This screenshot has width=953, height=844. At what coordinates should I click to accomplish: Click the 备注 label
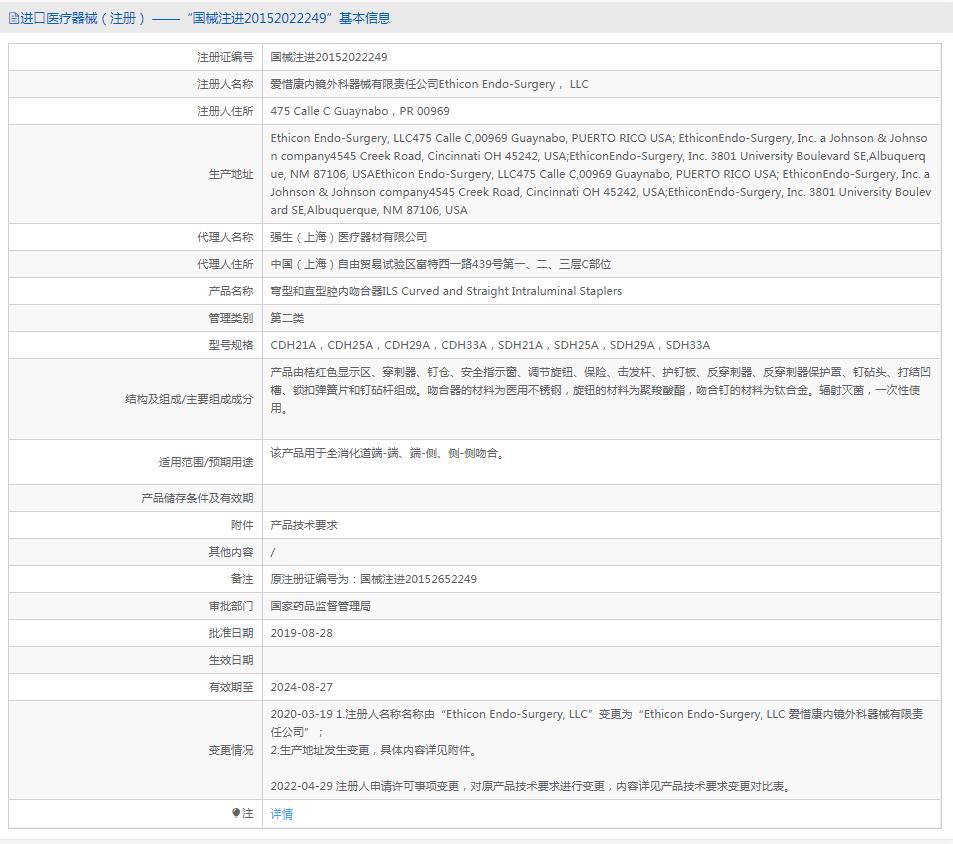tap(242, 579)
